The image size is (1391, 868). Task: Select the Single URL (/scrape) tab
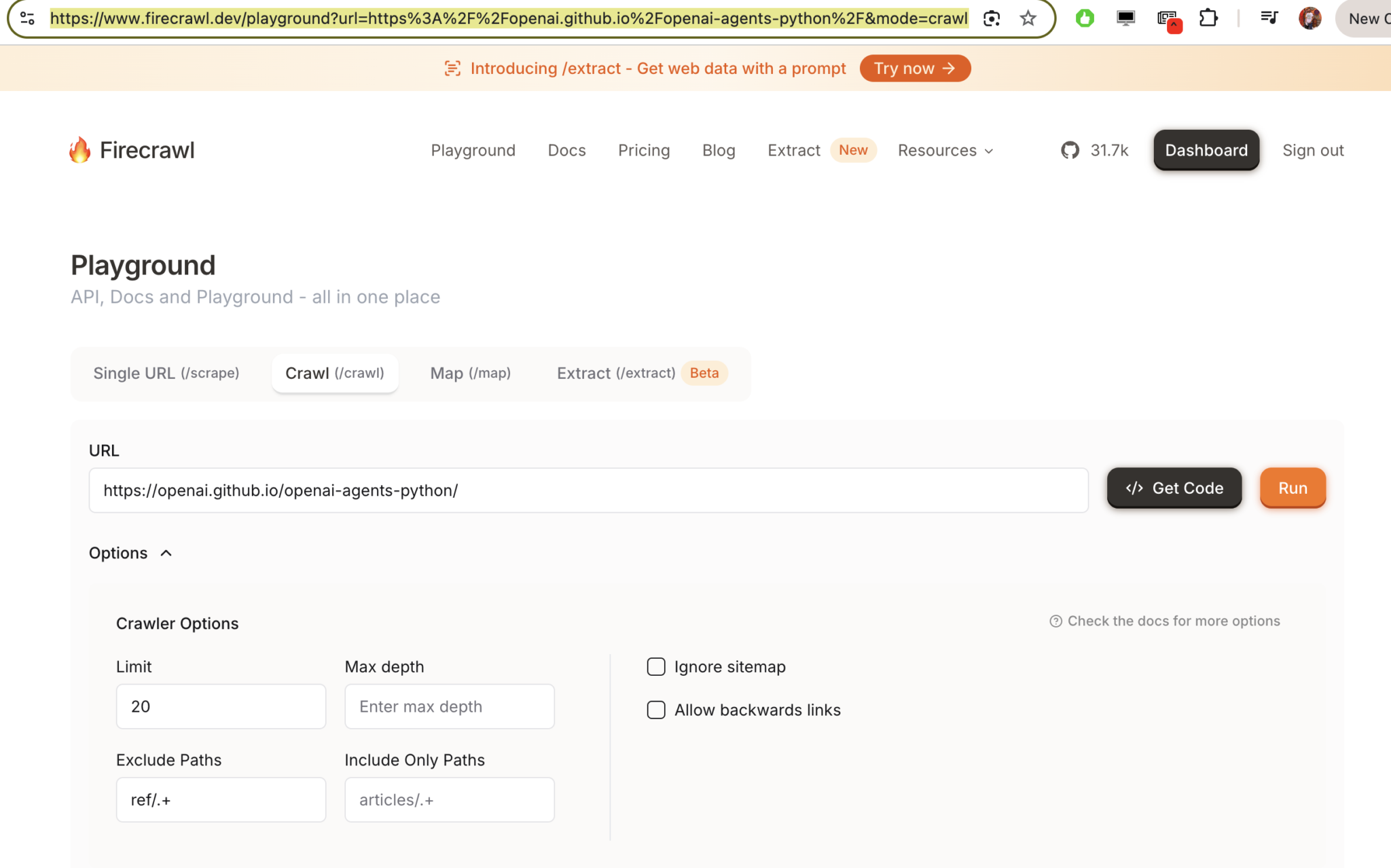[x=166, y=373]
